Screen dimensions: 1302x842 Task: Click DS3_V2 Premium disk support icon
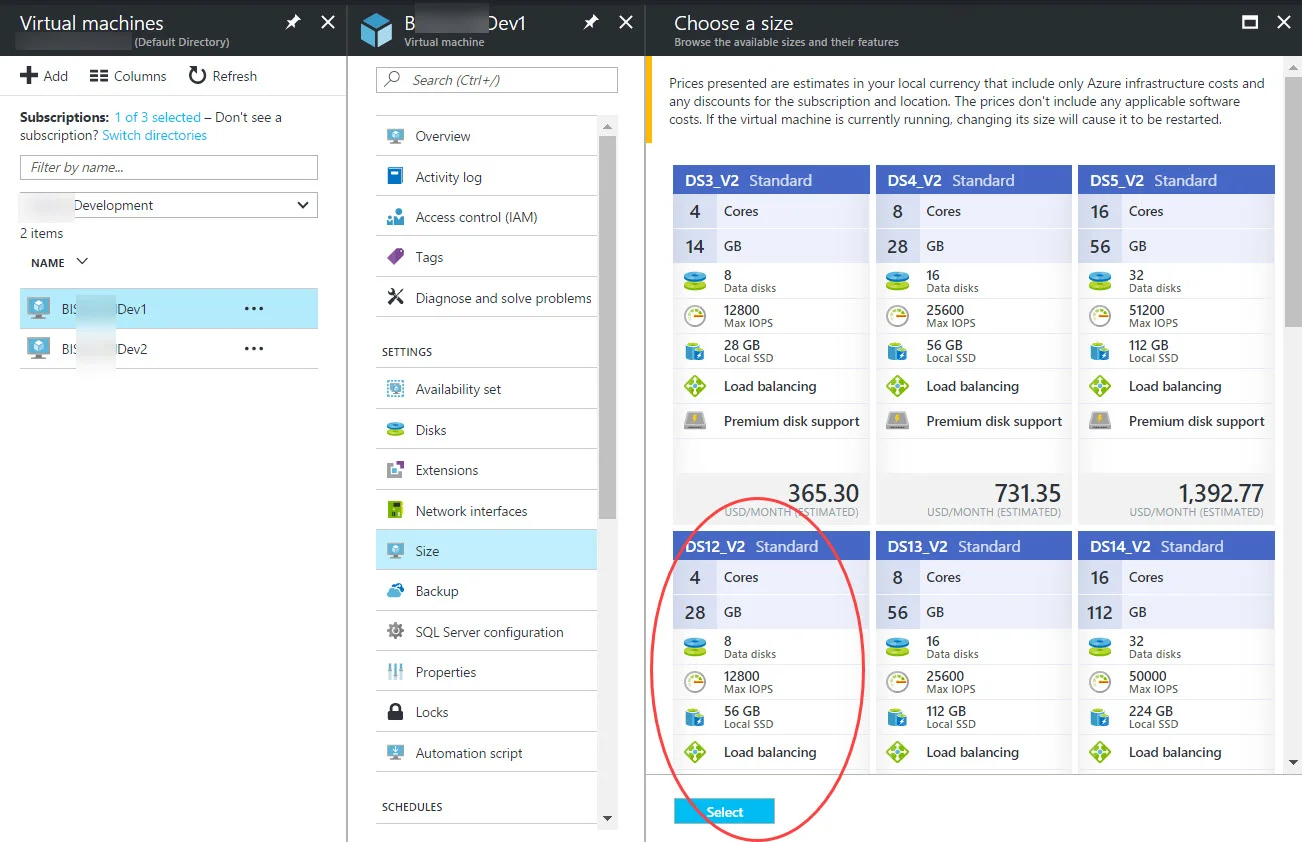695,421
